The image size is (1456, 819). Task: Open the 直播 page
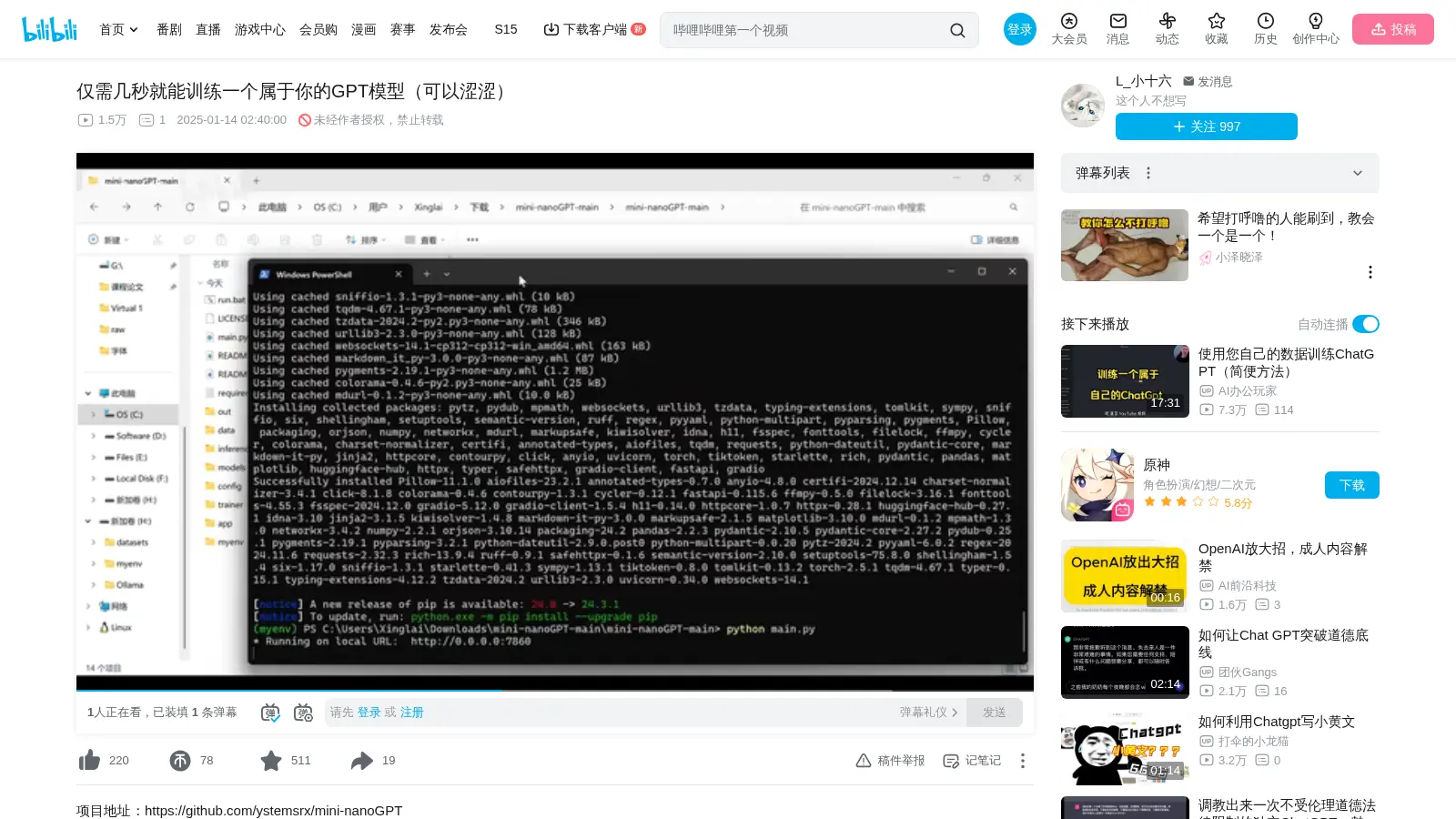pyautogui.click(x=208, y=30)
